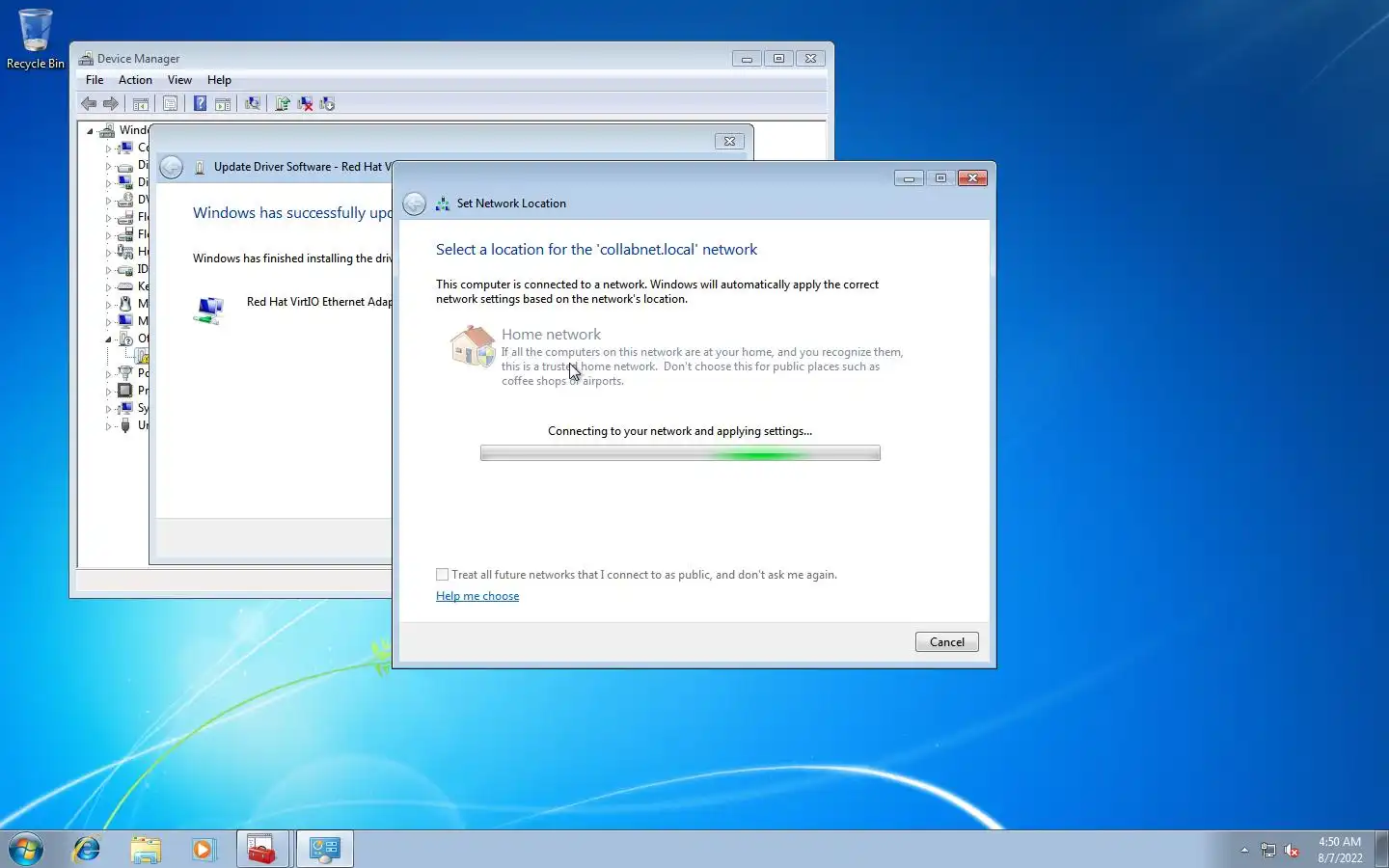This screenshot has height=868, width=1389.
Task: Select the Keyboards category icon in device tree
Action: click(125, 286)
